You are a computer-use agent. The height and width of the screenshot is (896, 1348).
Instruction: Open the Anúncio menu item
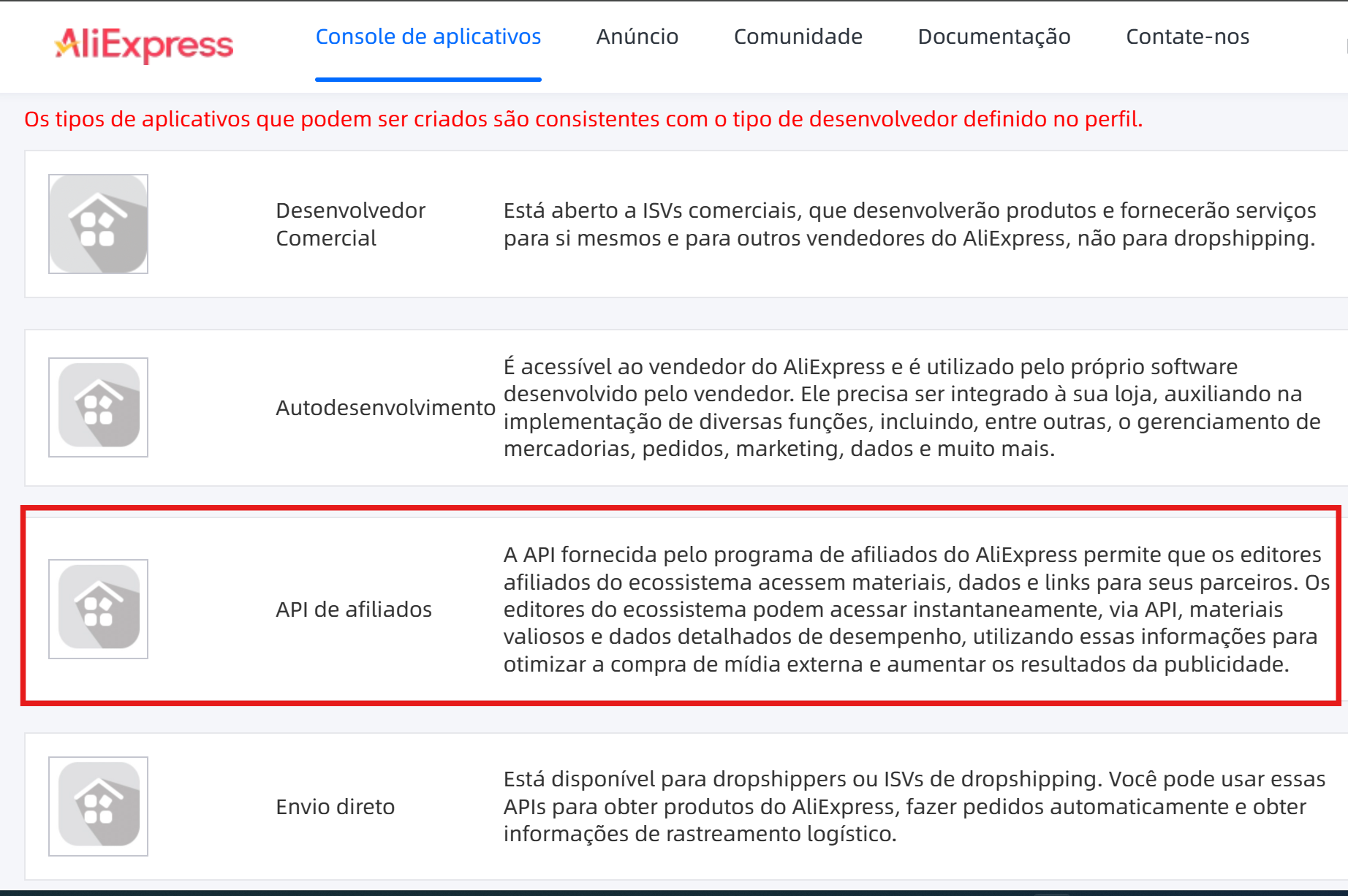point(637,37)
